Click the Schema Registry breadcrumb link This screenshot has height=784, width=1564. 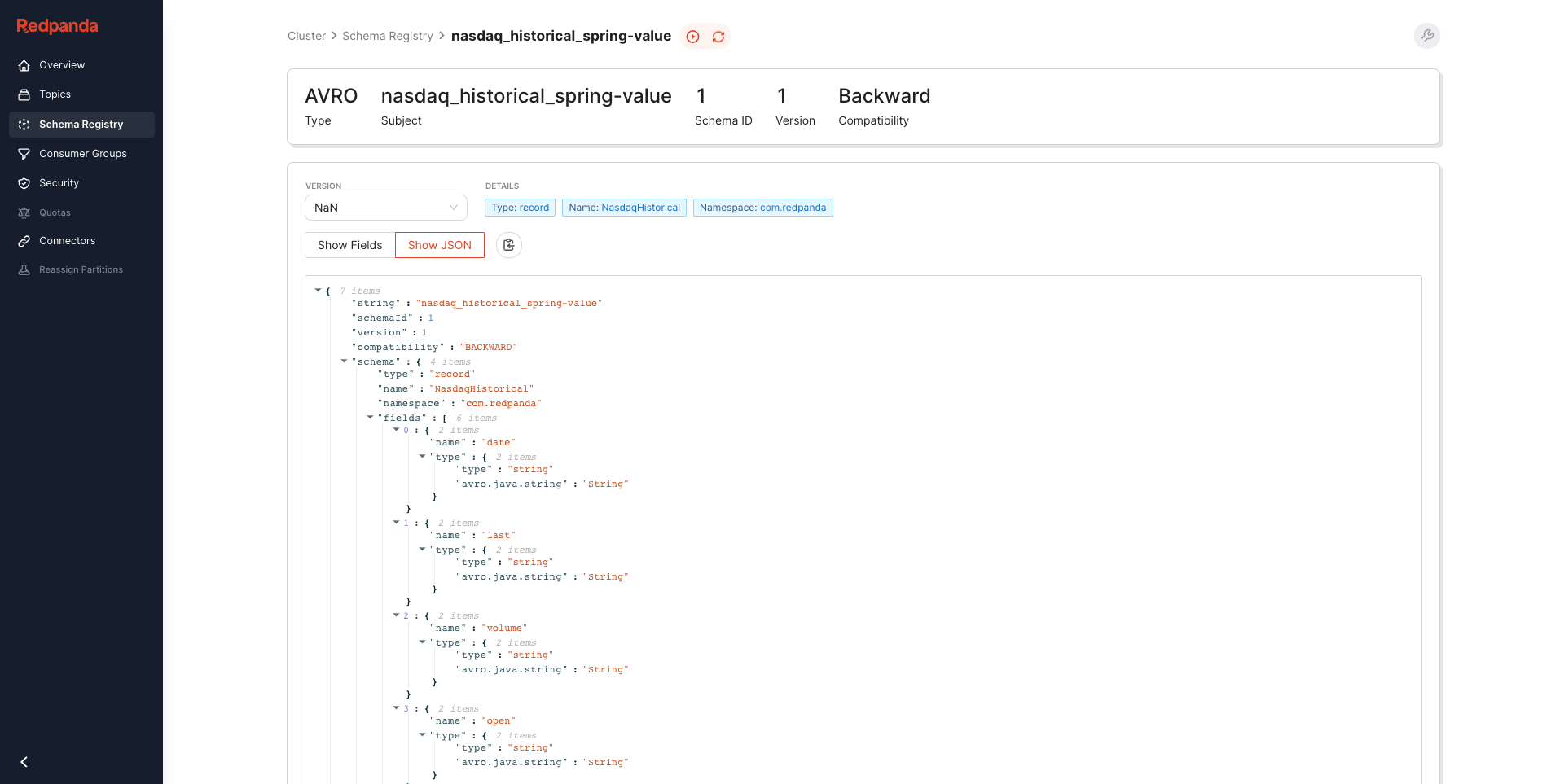[x=388, y=36]
